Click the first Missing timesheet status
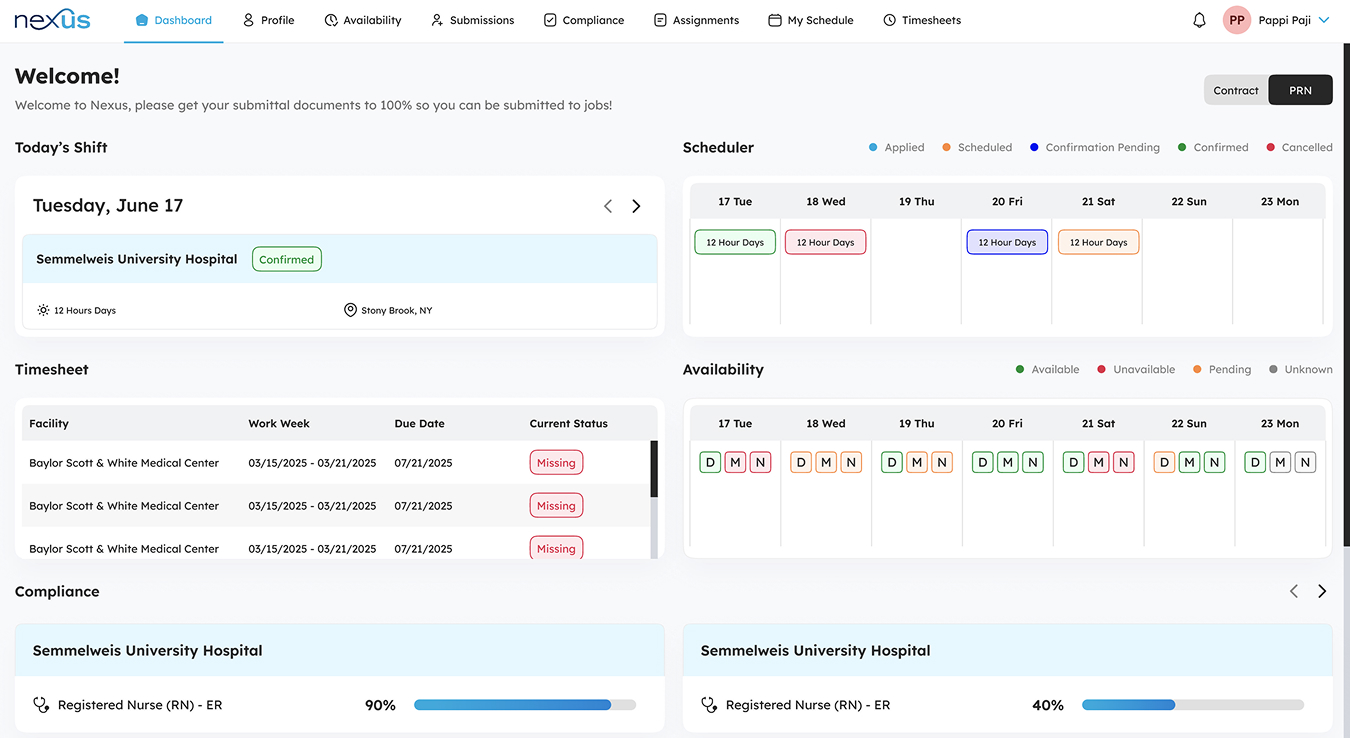This screenshot has height=738, width=1350. (x=556, y=463)
